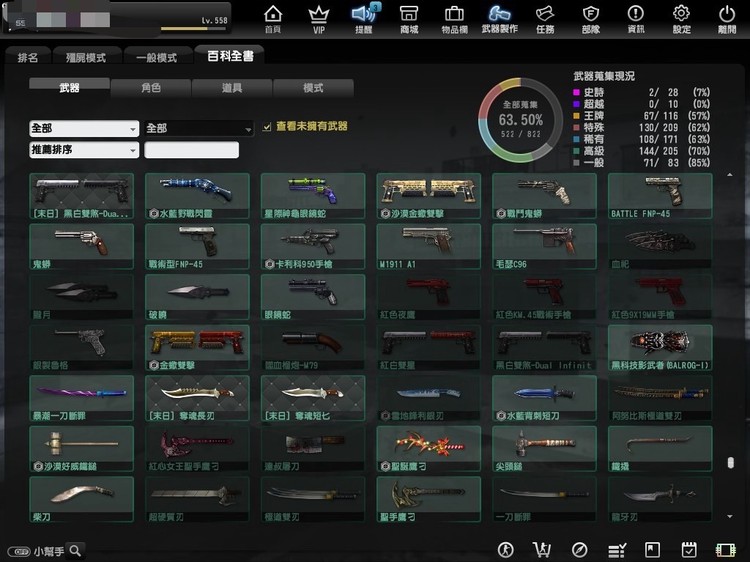Click the 小幫手 magnifier search icon

click(x=75, y=551)
